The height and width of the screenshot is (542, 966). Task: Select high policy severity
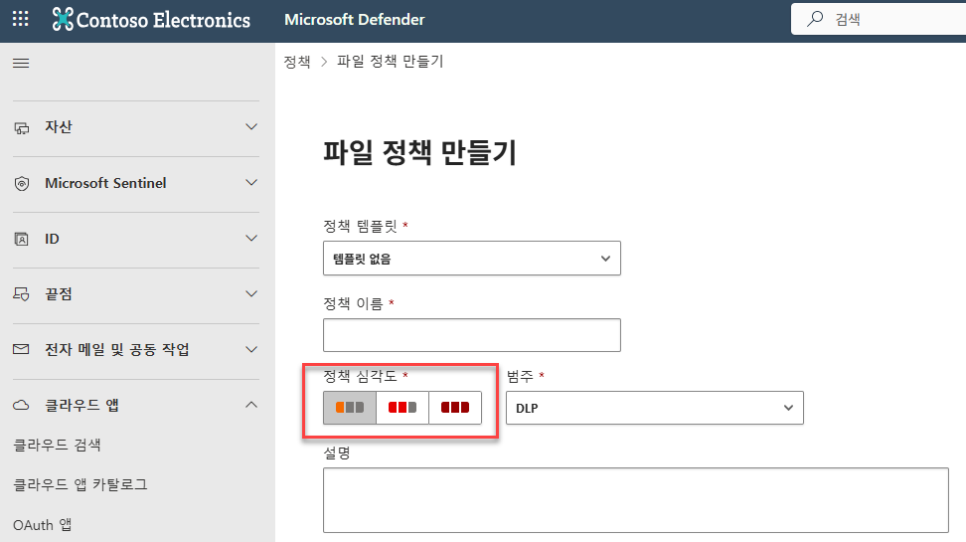click(x=455, y=408)
